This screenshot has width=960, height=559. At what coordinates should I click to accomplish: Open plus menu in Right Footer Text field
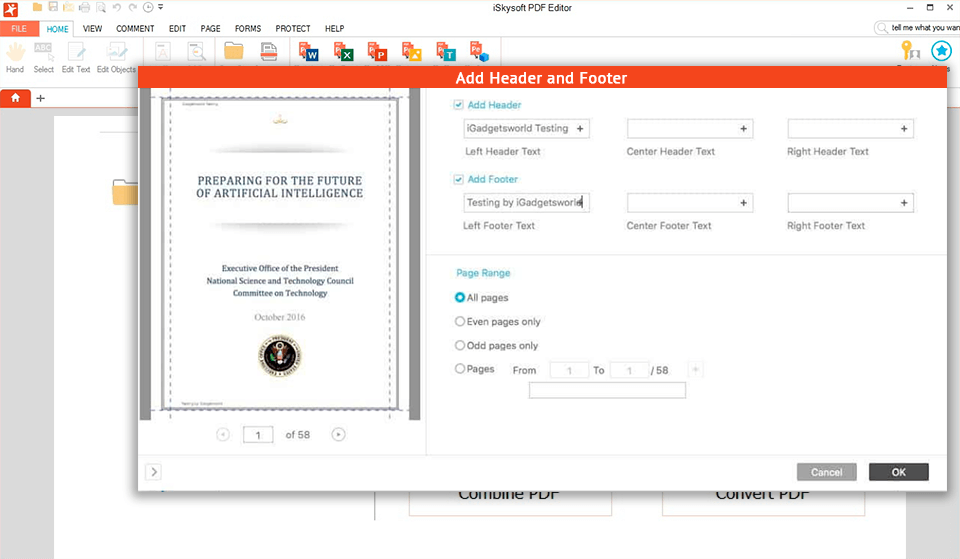[904, 203]
